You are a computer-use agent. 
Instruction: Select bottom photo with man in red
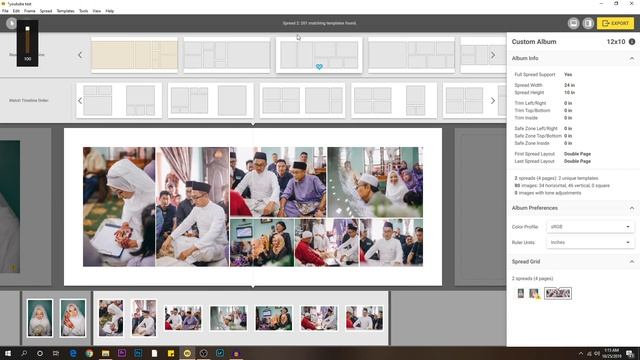coord(327,242)
